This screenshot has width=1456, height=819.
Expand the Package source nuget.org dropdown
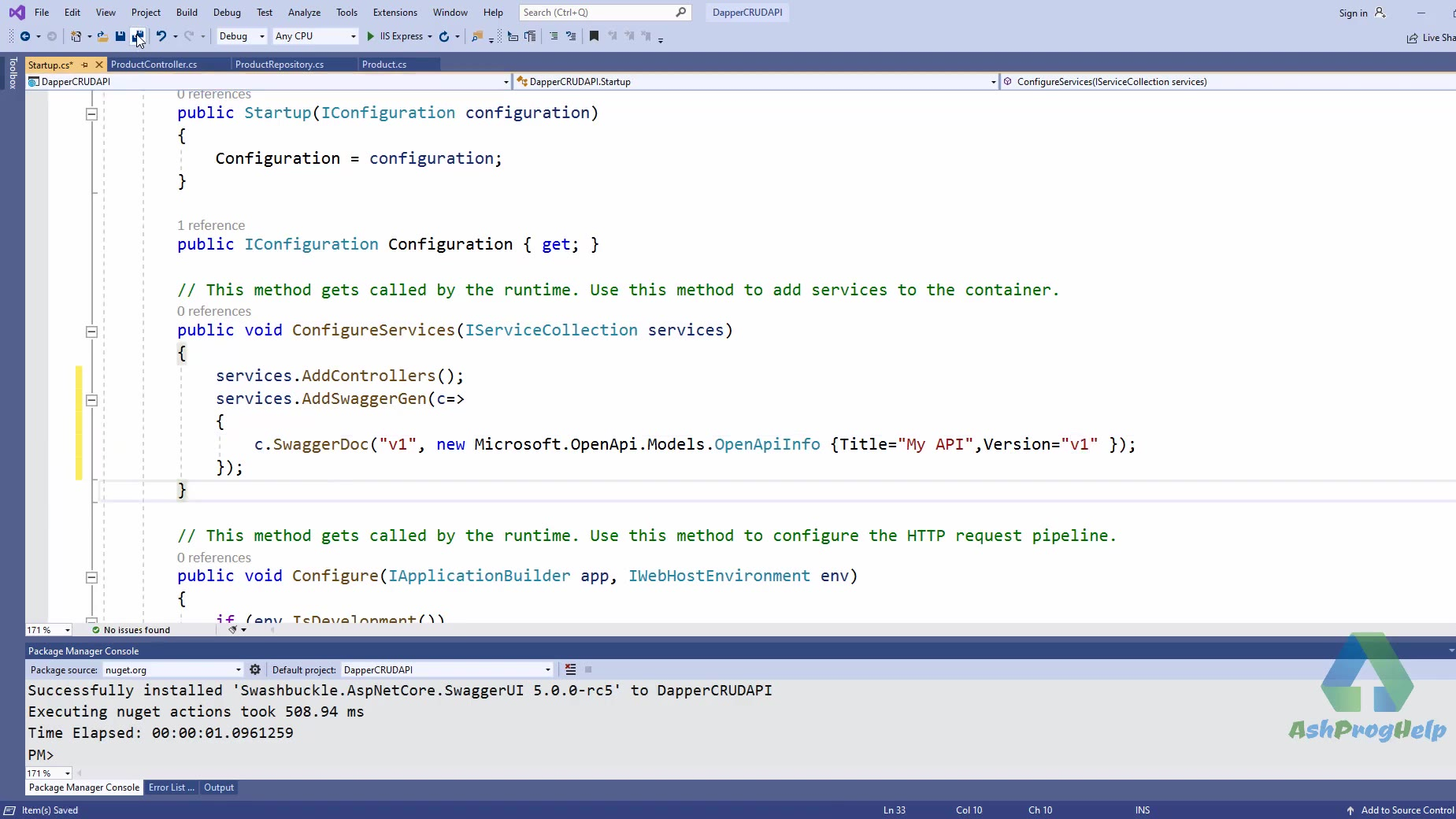pyautogui.click(x=238, y=670)
